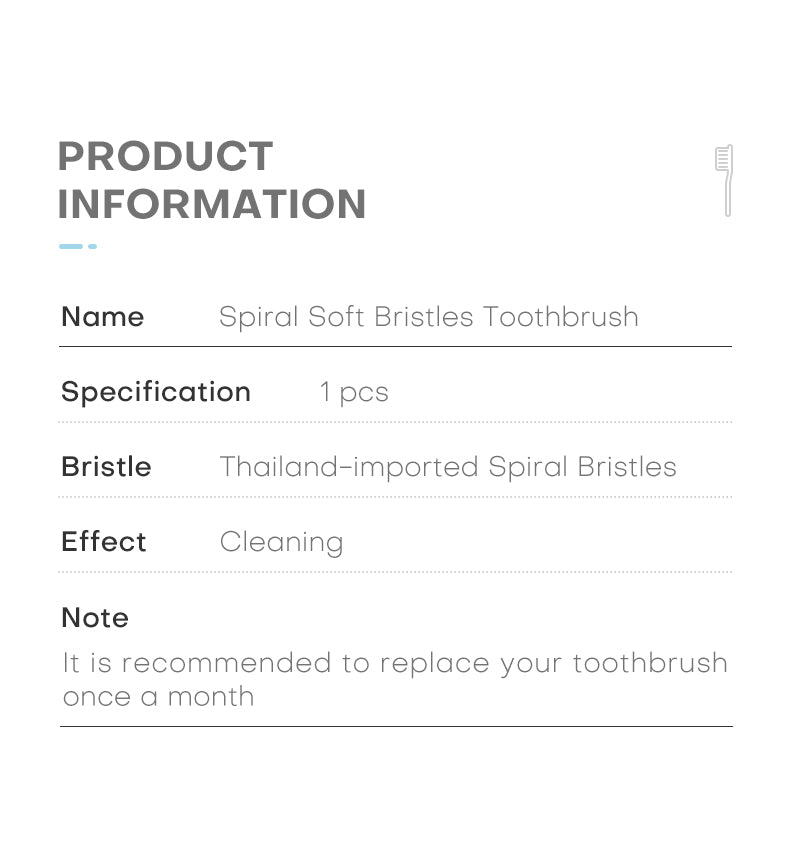Viewport: 790px width, 846px height.
Task: Select the Bristle row label
Action: 106,467
